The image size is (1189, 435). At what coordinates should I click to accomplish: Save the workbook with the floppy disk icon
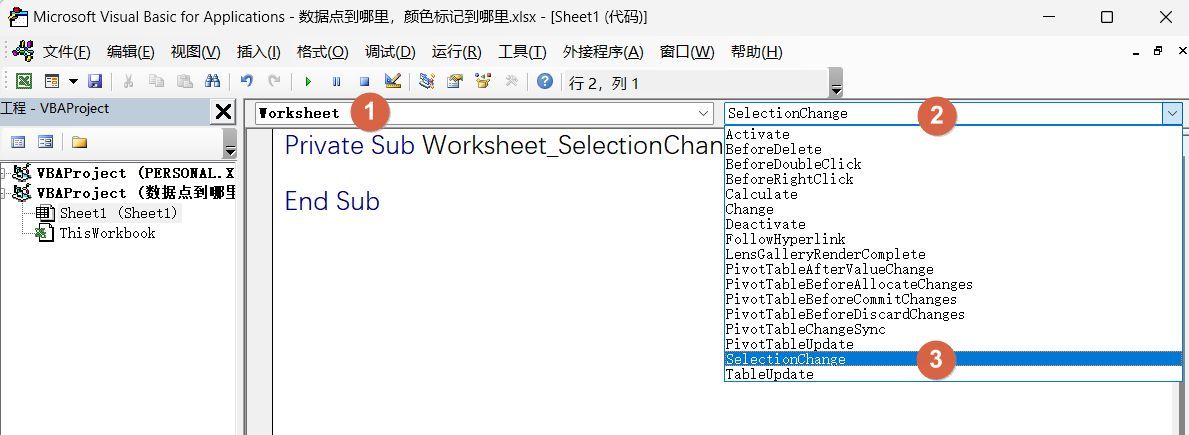pos(95,82)
